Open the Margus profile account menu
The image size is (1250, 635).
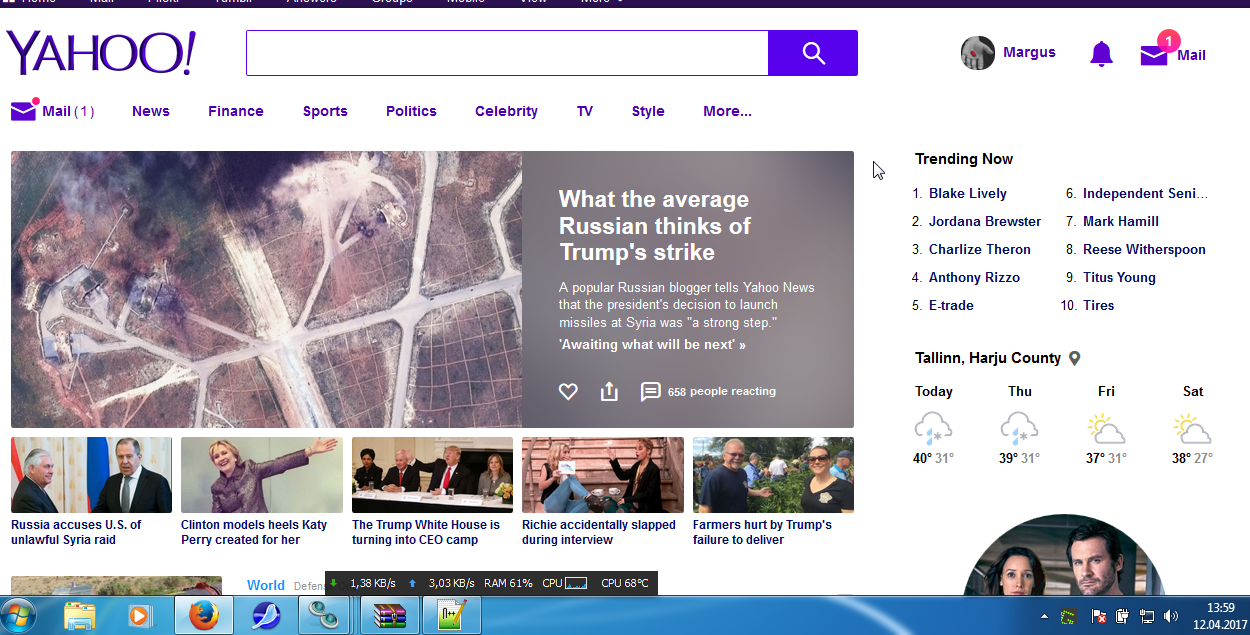[x=1008, y=53]
